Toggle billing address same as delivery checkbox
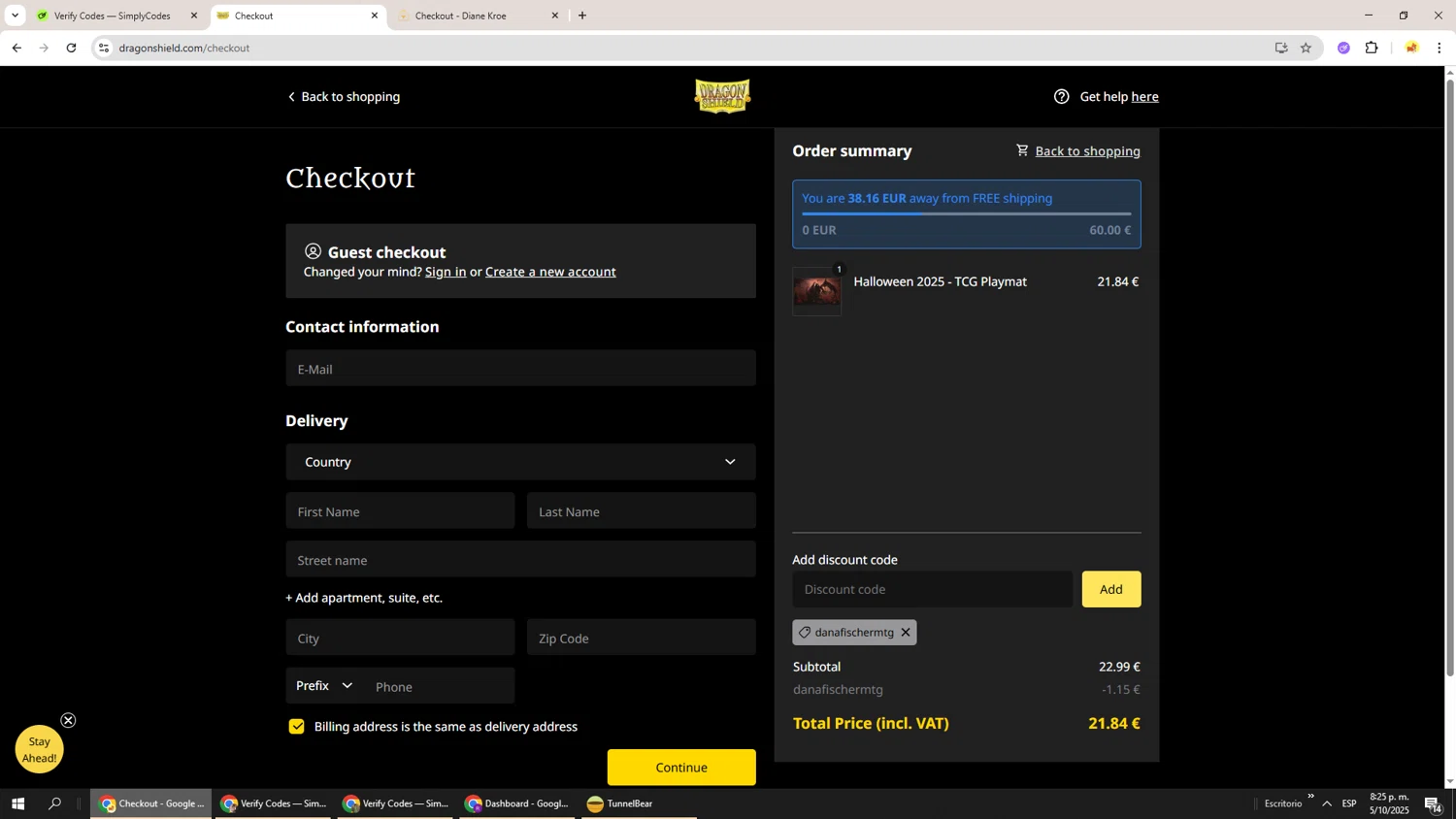The height and width of the screenshot is (819, 1456). [x=297, y=727]
